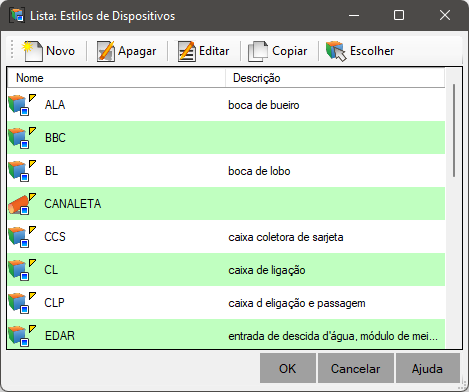Select the row named CL

click(x=226, y=270)
